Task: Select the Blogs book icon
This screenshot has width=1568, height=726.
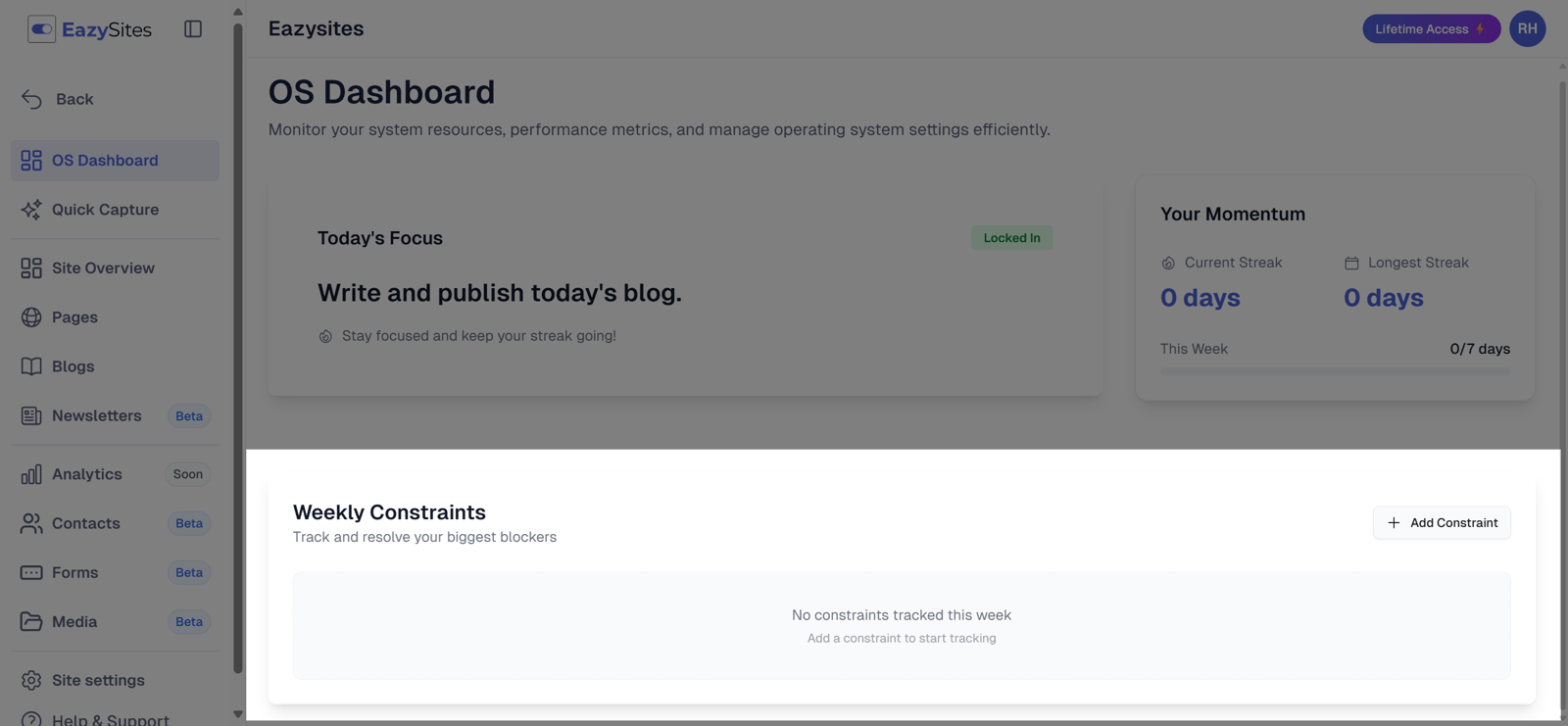Action: pyautogui.click(x=30, y=365)
